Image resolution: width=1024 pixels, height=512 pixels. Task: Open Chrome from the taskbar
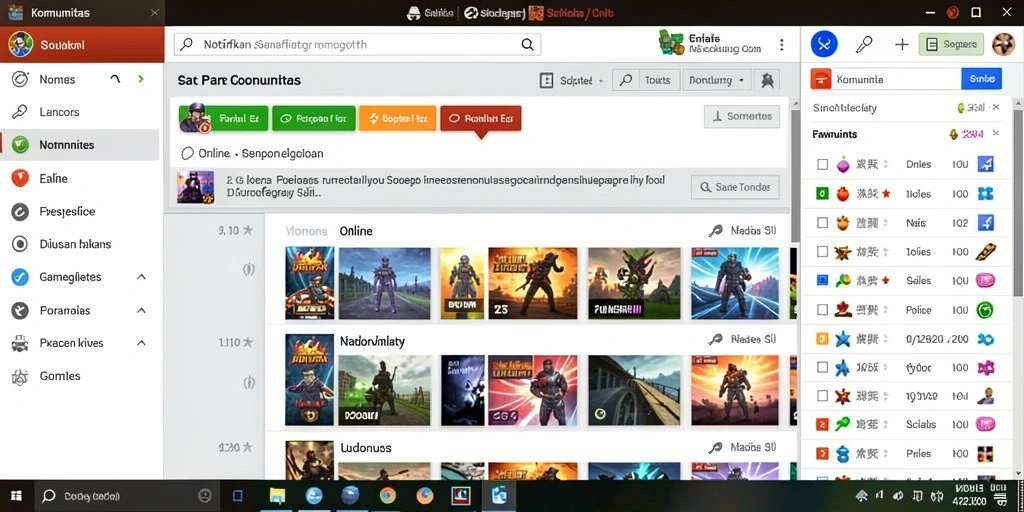click(388, 496)
